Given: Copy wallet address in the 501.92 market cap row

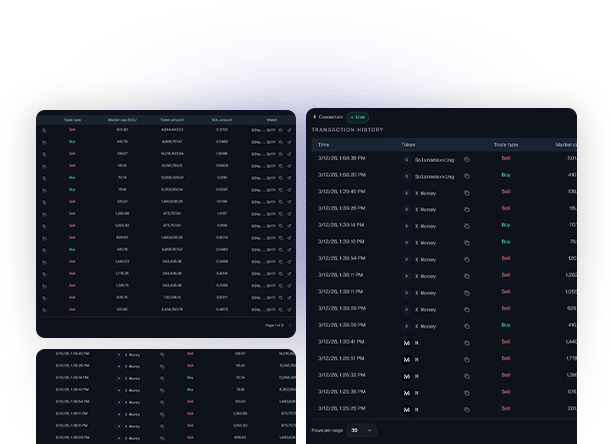Looking at the screenshot, I should point(279,129).
